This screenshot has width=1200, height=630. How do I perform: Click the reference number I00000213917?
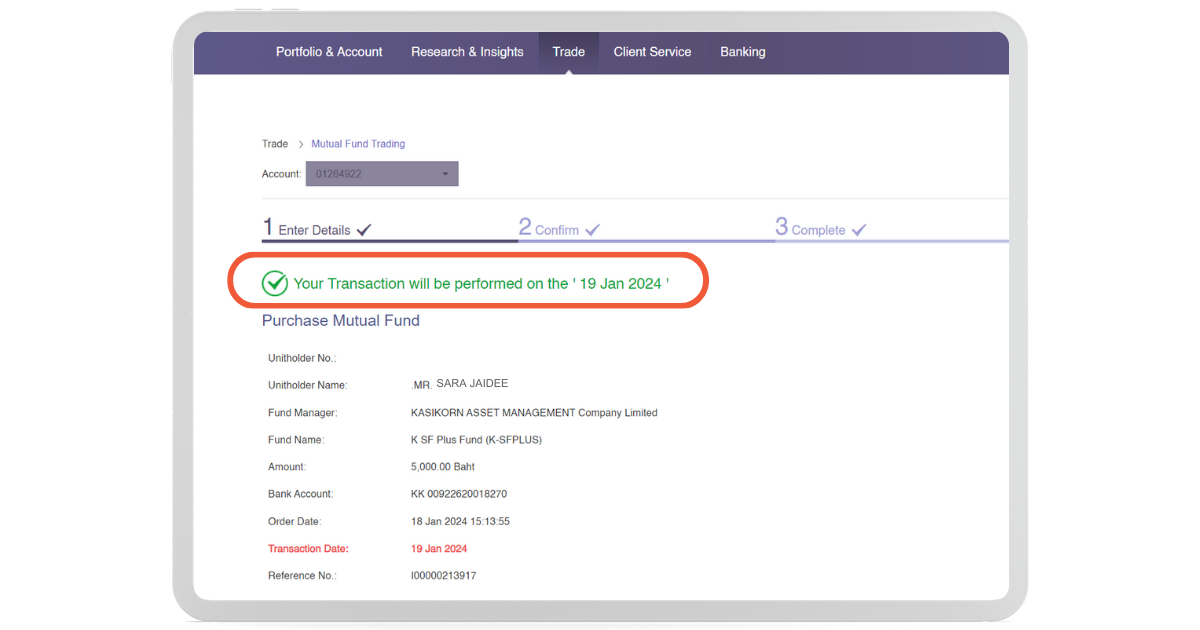443,576
